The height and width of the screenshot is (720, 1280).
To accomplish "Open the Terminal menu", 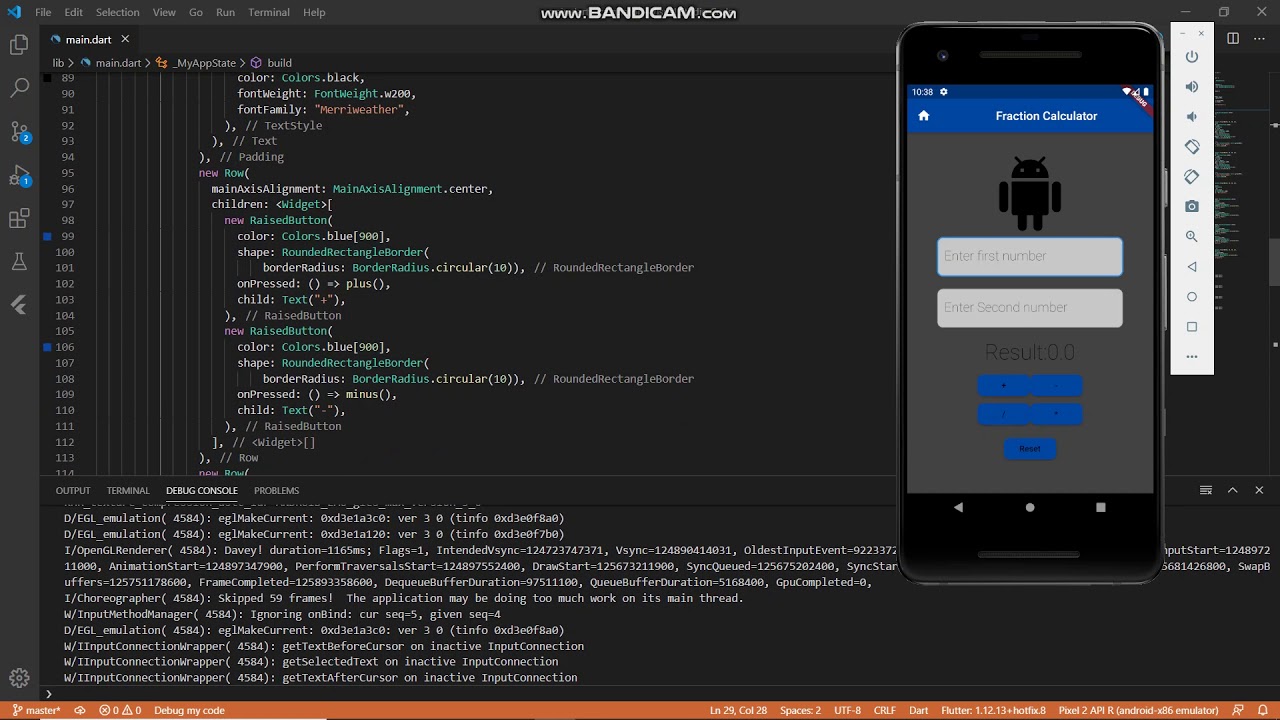I will [x=269, y=12].
